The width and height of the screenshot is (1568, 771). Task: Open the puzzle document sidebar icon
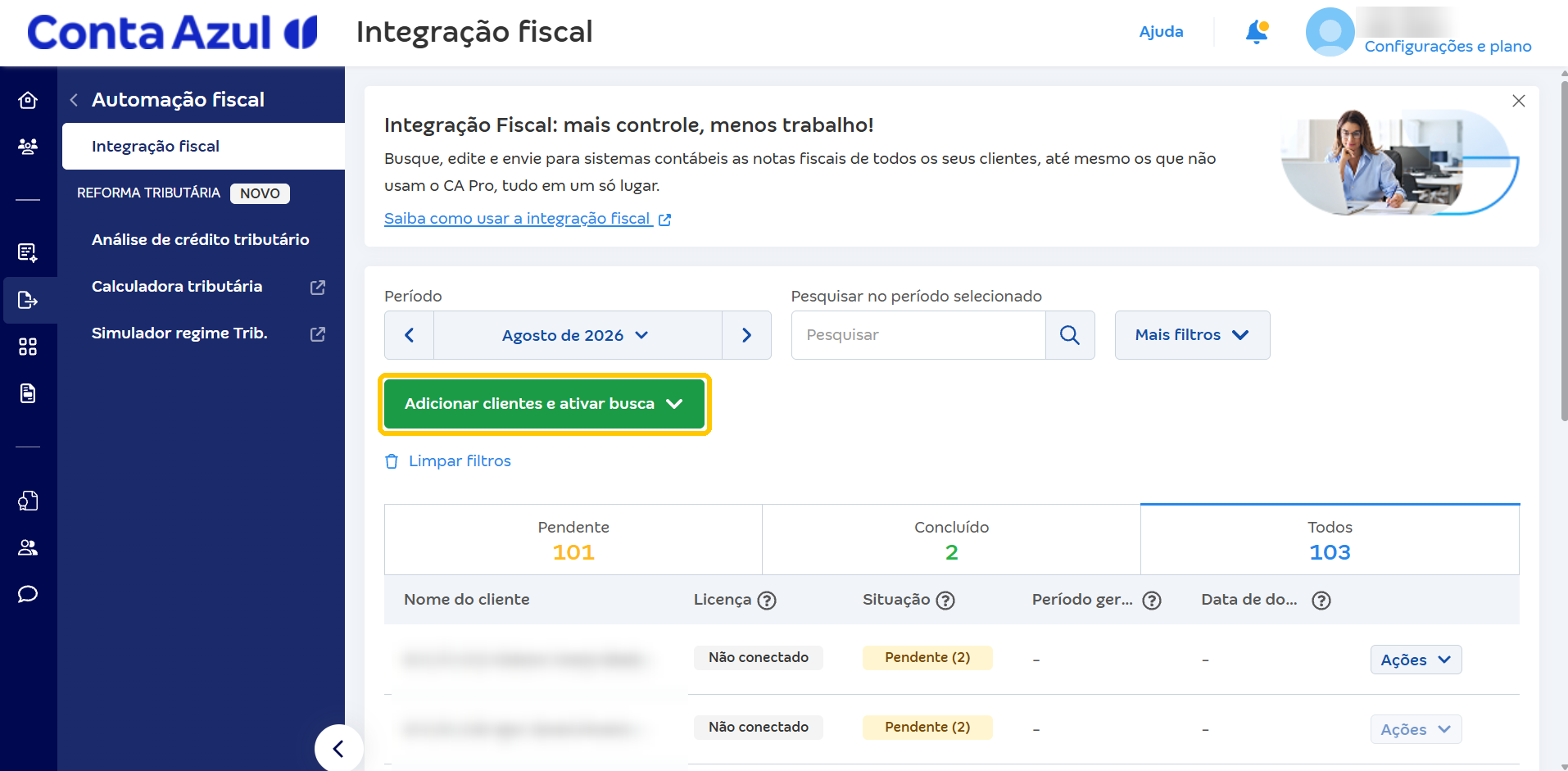tap(28, 501)
